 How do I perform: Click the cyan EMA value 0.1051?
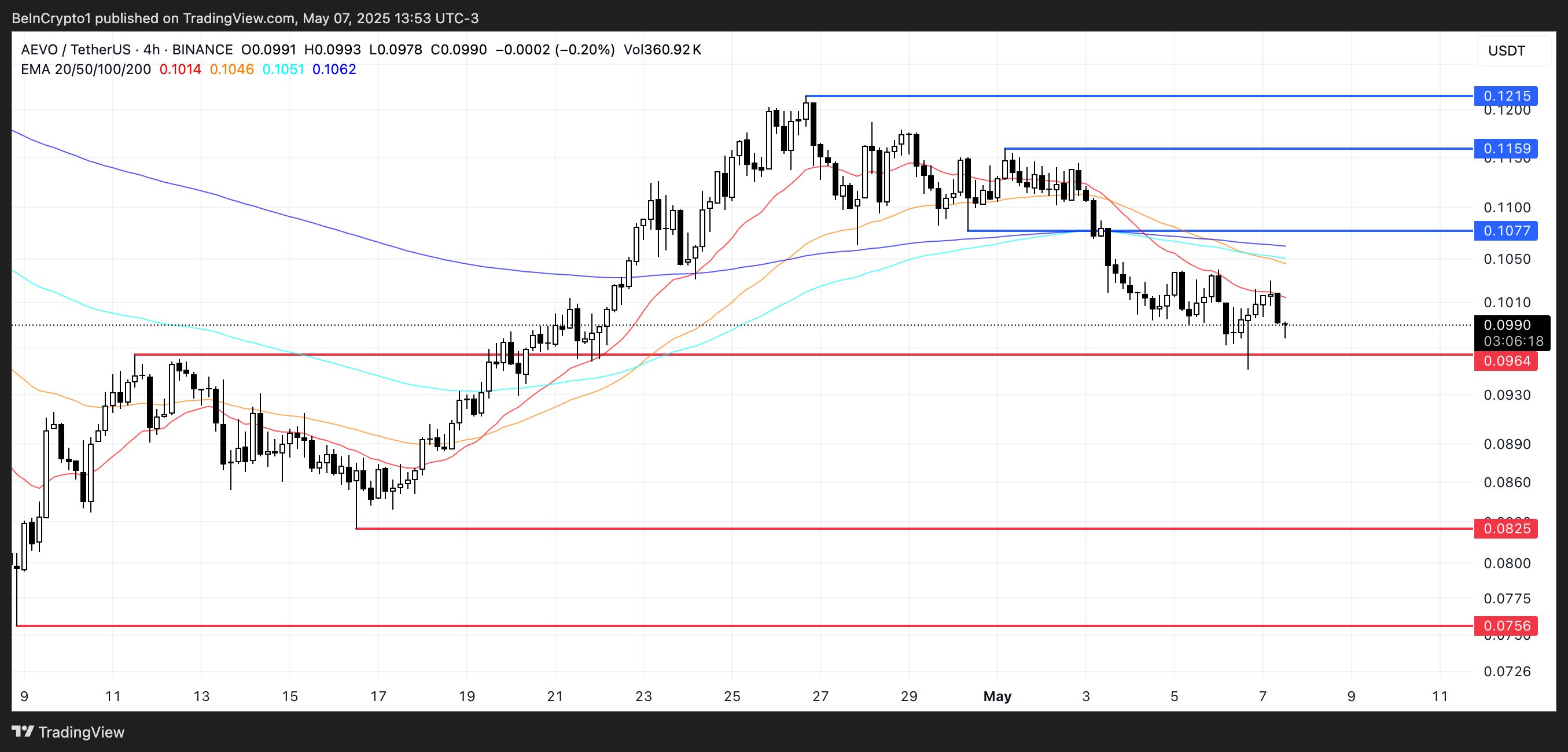point(283,69)
